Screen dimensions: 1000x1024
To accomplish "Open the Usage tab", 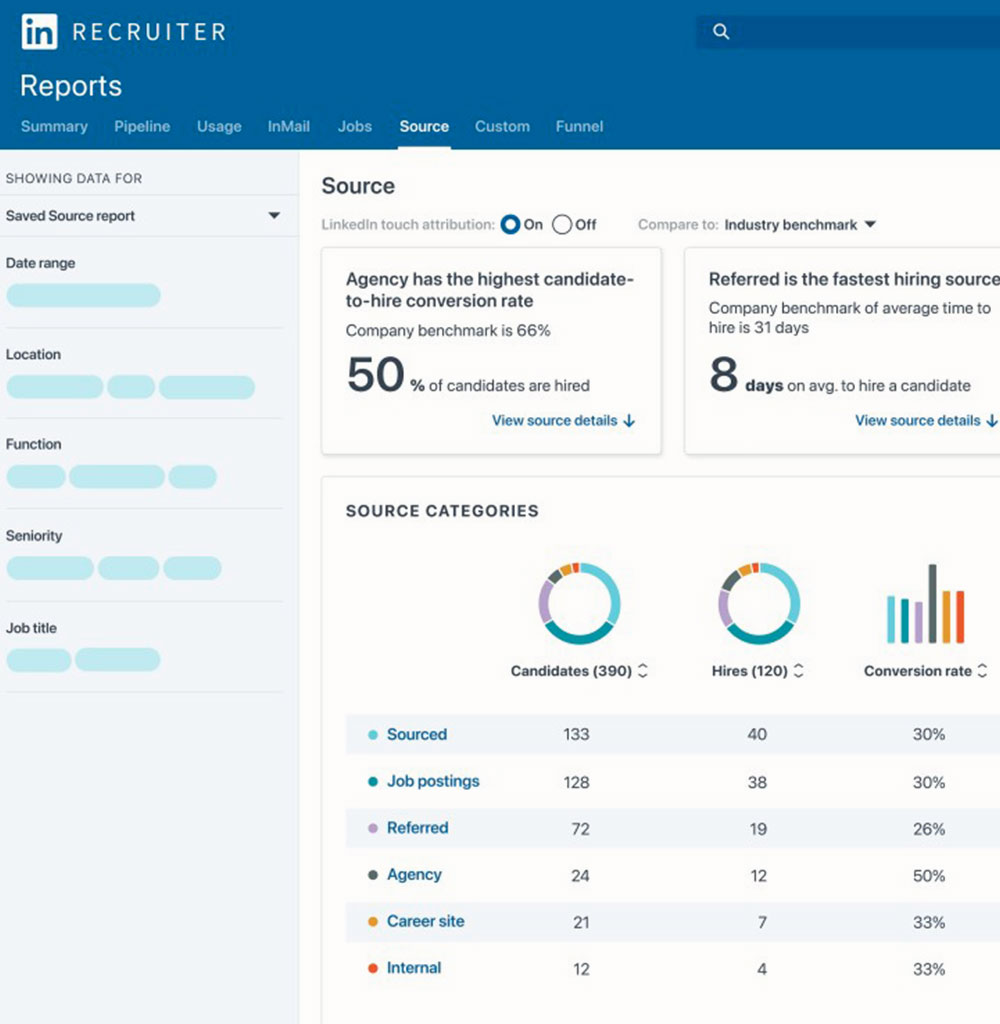I will coord(219,126).
